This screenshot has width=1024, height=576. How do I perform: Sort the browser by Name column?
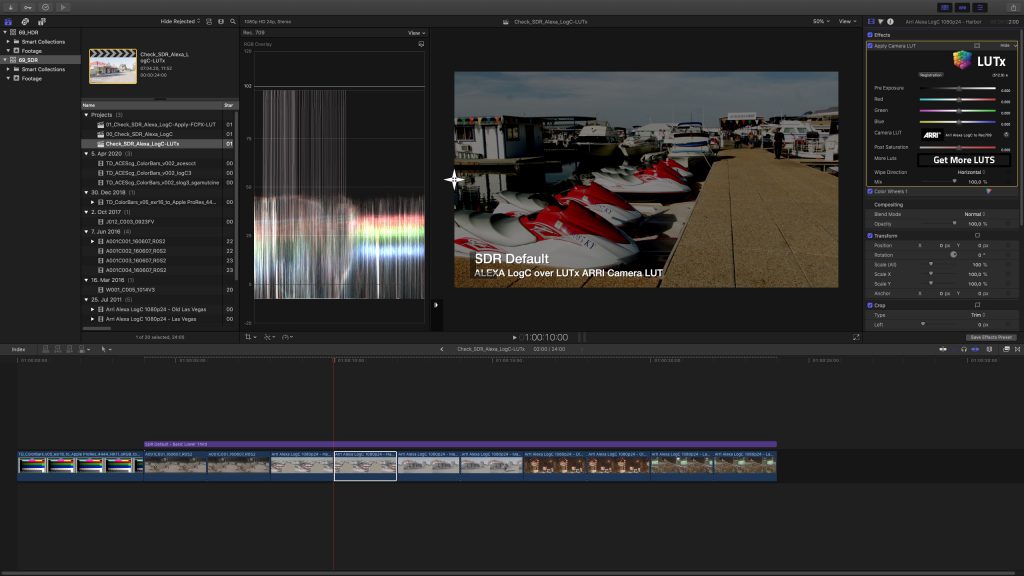152,105
